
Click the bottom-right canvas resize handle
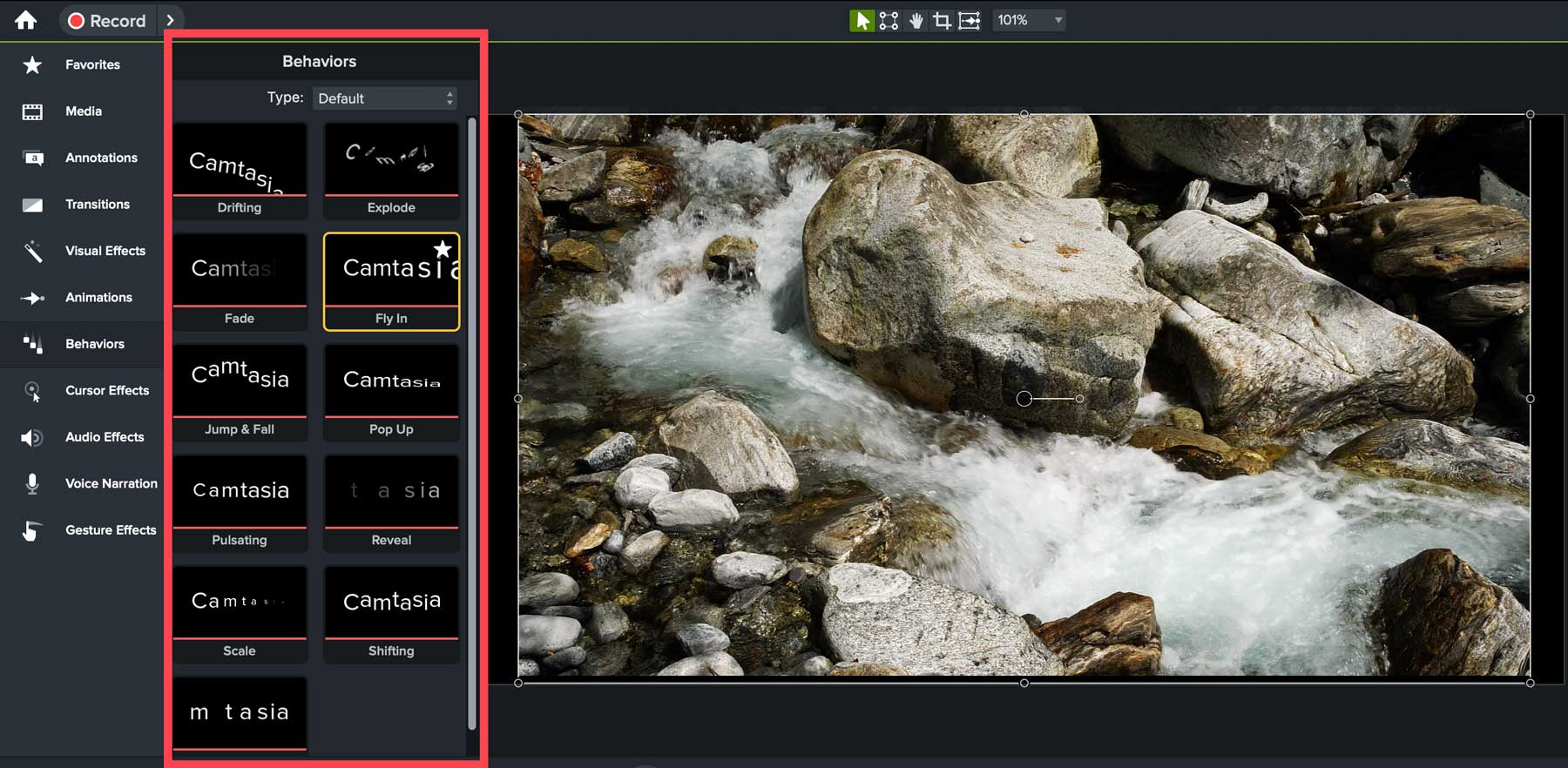[1531, 683]
